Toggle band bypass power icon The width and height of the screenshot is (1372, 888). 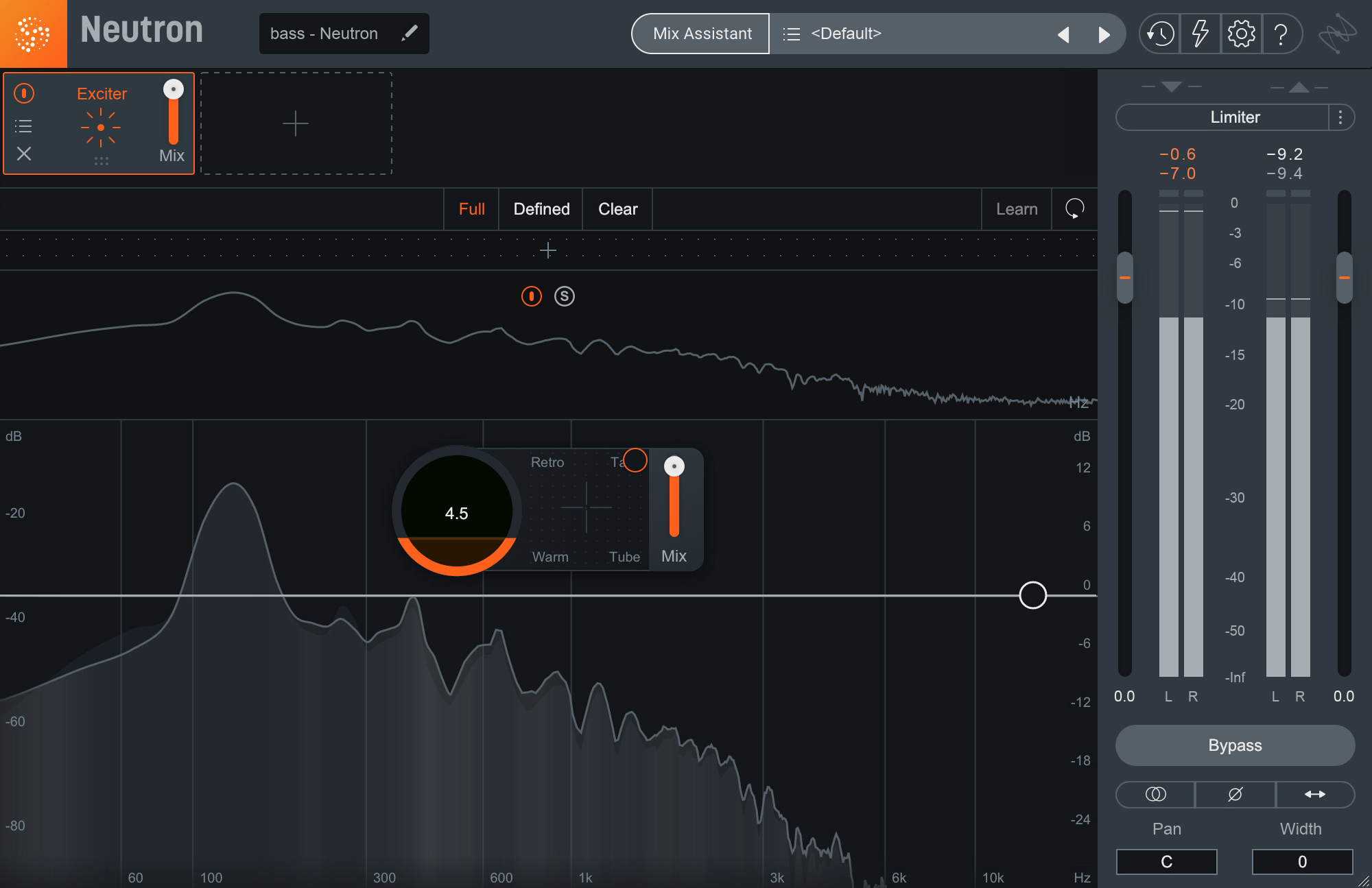click(532, 296)
